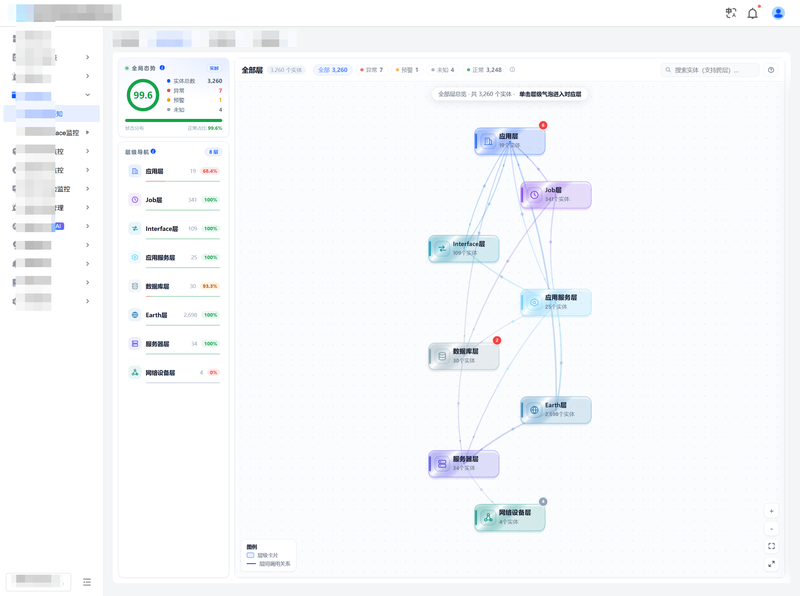Click the Earth层 globe icon in layer navigation
The image size is (800, 596).
tap(135, 315)
